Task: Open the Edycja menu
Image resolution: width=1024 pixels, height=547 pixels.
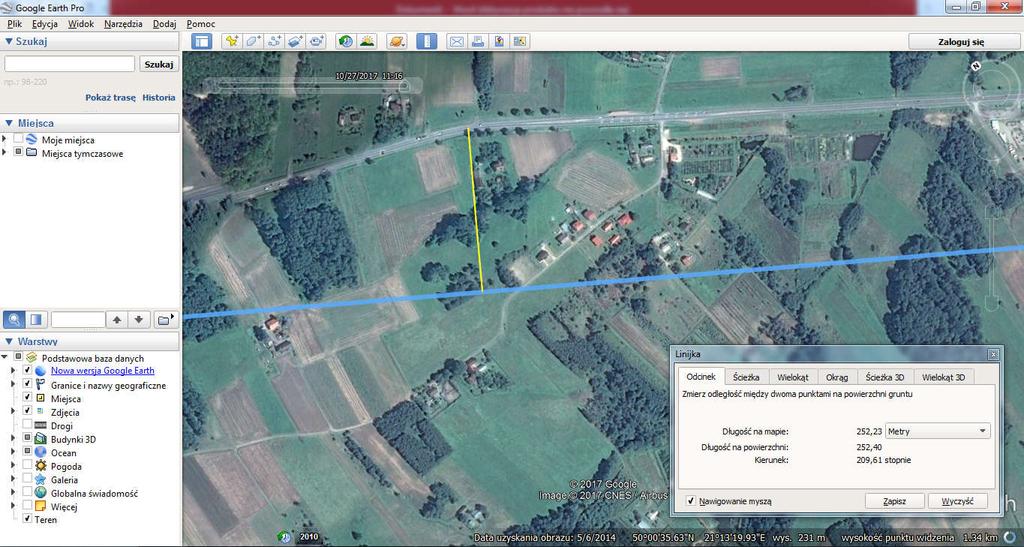Action: [x=44, y=23]
